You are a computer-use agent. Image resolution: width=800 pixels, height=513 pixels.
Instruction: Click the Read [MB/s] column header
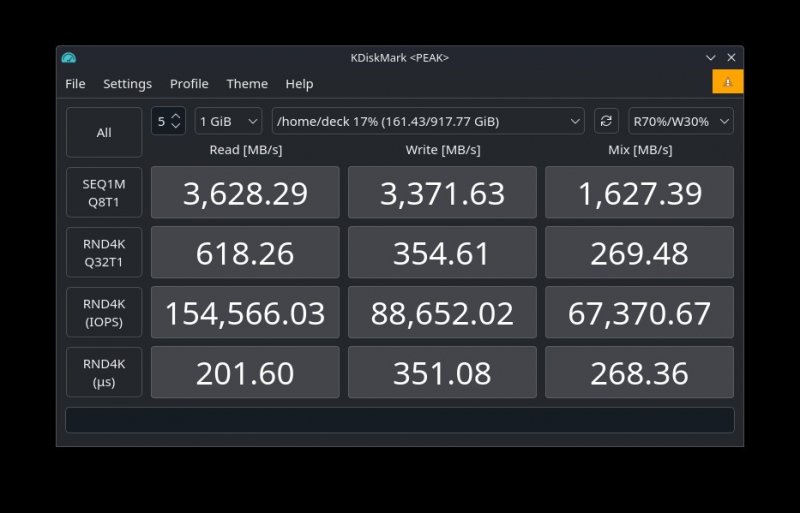point(245,150)
